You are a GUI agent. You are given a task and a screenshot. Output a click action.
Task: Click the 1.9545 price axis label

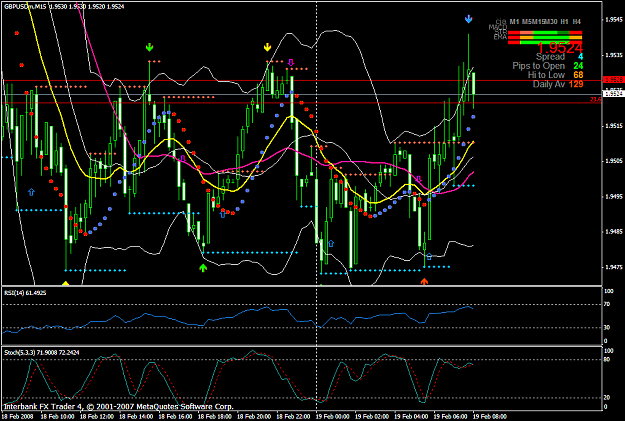coord(614,19)
